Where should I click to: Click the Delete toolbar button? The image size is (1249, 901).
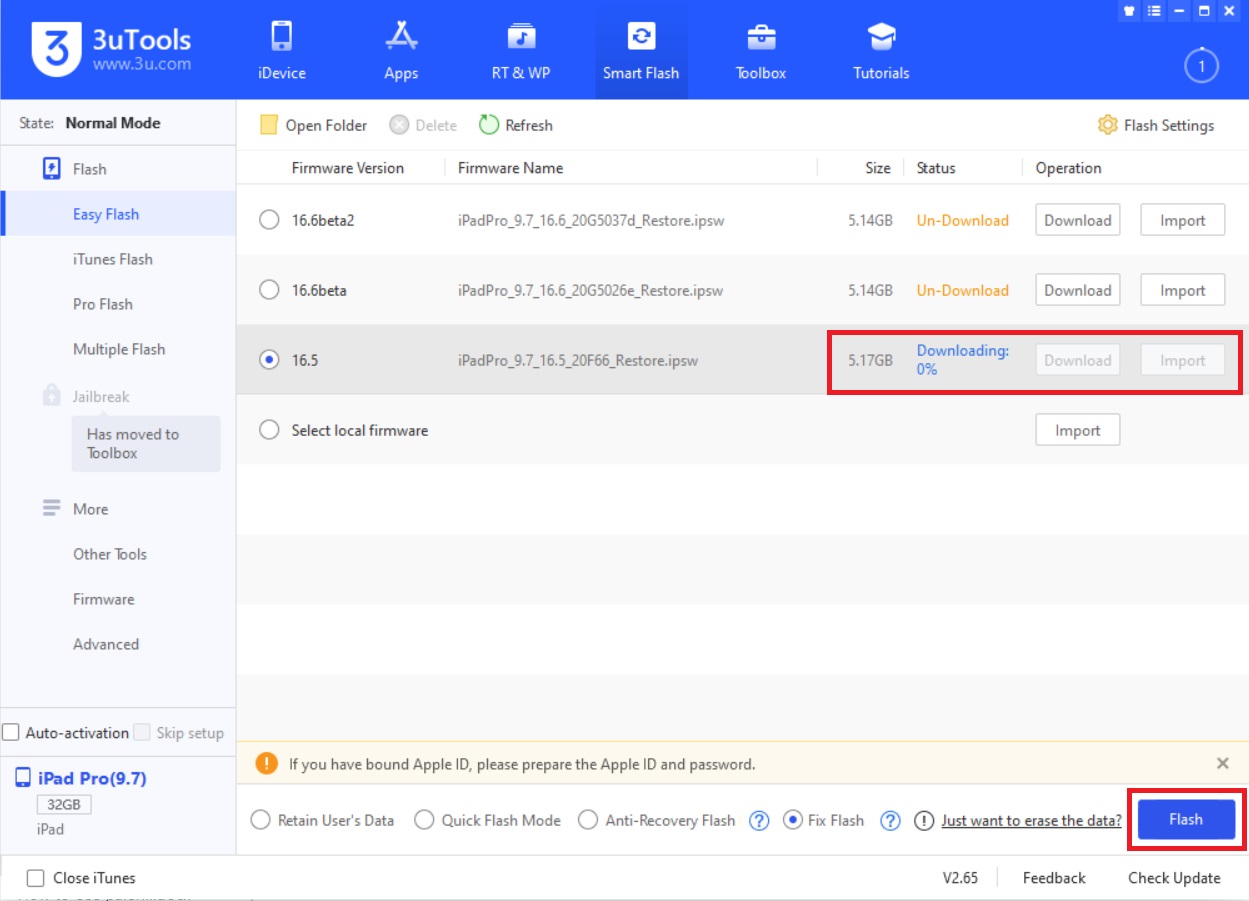[423, 125]
